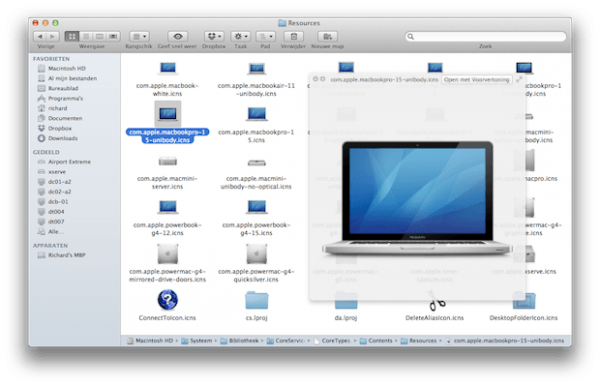Select the cs.lproj folder
Screen dimensions: 600x386
point(256,300)
